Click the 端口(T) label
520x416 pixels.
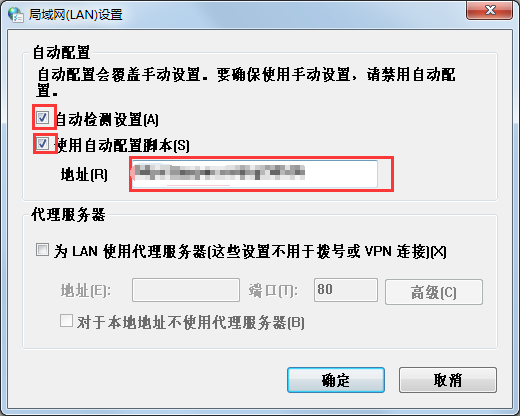(x=273, y=291)
